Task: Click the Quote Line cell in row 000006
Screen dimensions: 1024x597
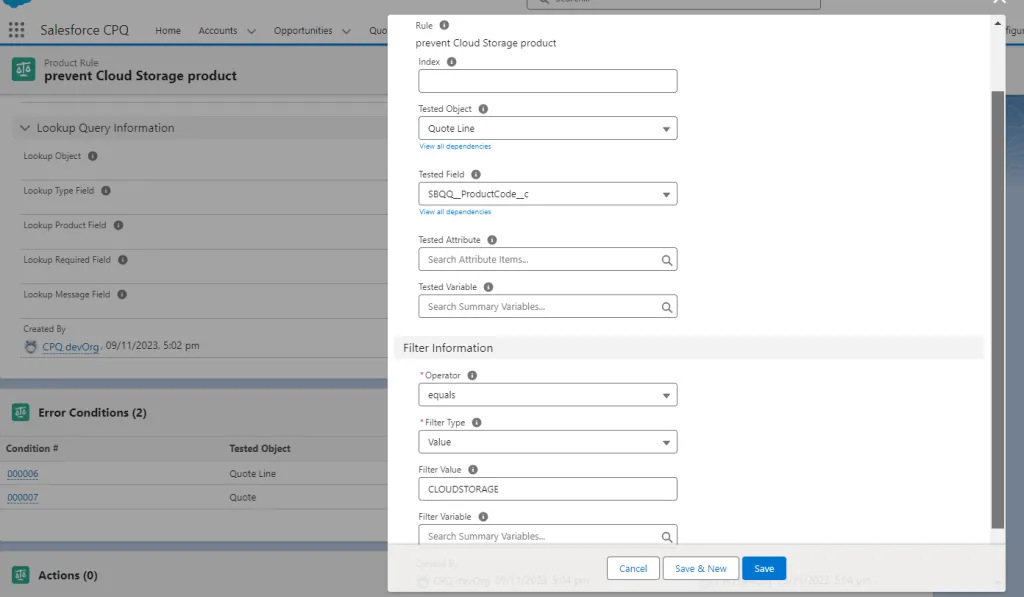Action: pos(252,474)
